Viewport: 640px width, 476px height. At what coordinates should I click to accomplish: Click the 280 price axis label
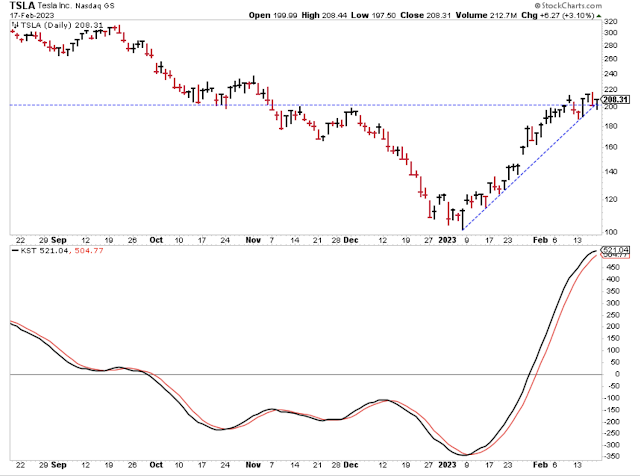pos(611,46)
